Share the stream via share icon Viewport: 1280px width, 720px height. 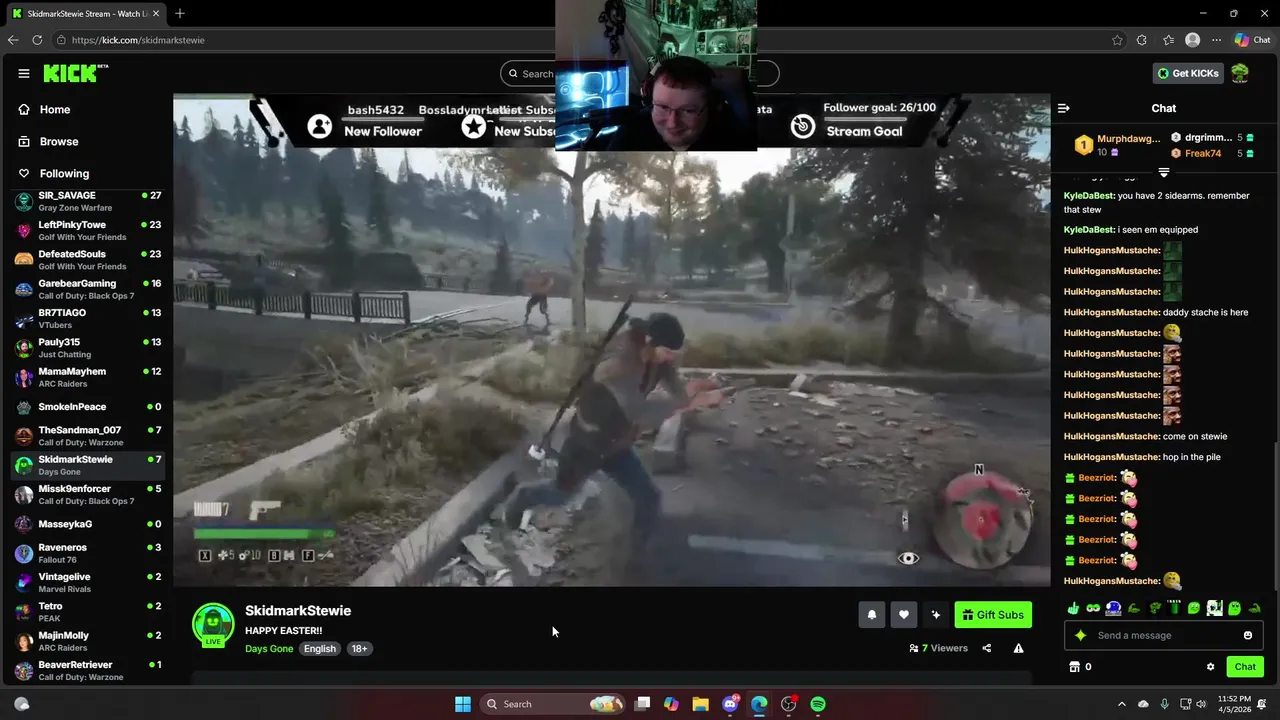pos(986,648)
